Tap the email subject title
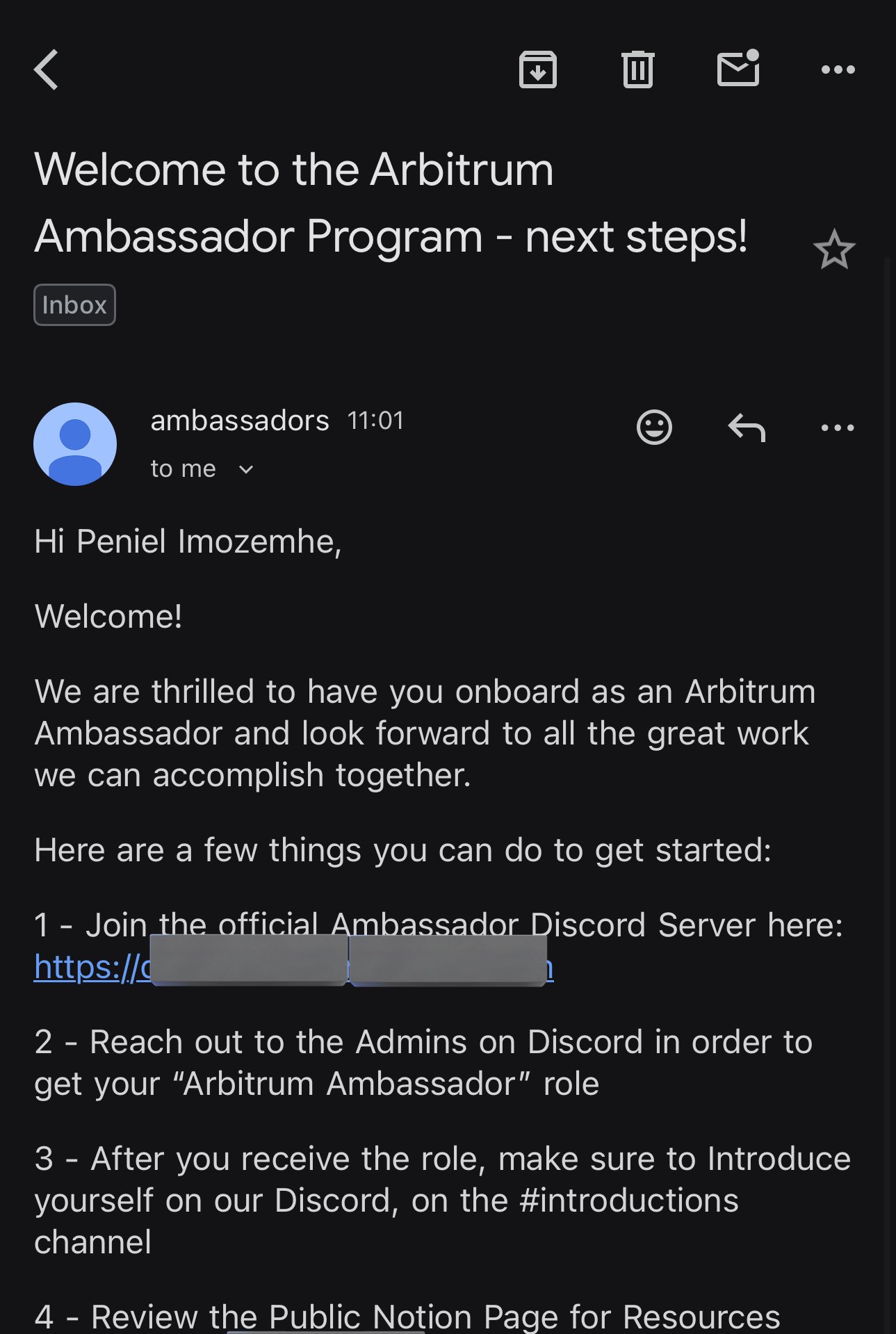The width and height of the screenshot is (896, 1334). pyautogui.click(x=389, y=203)
